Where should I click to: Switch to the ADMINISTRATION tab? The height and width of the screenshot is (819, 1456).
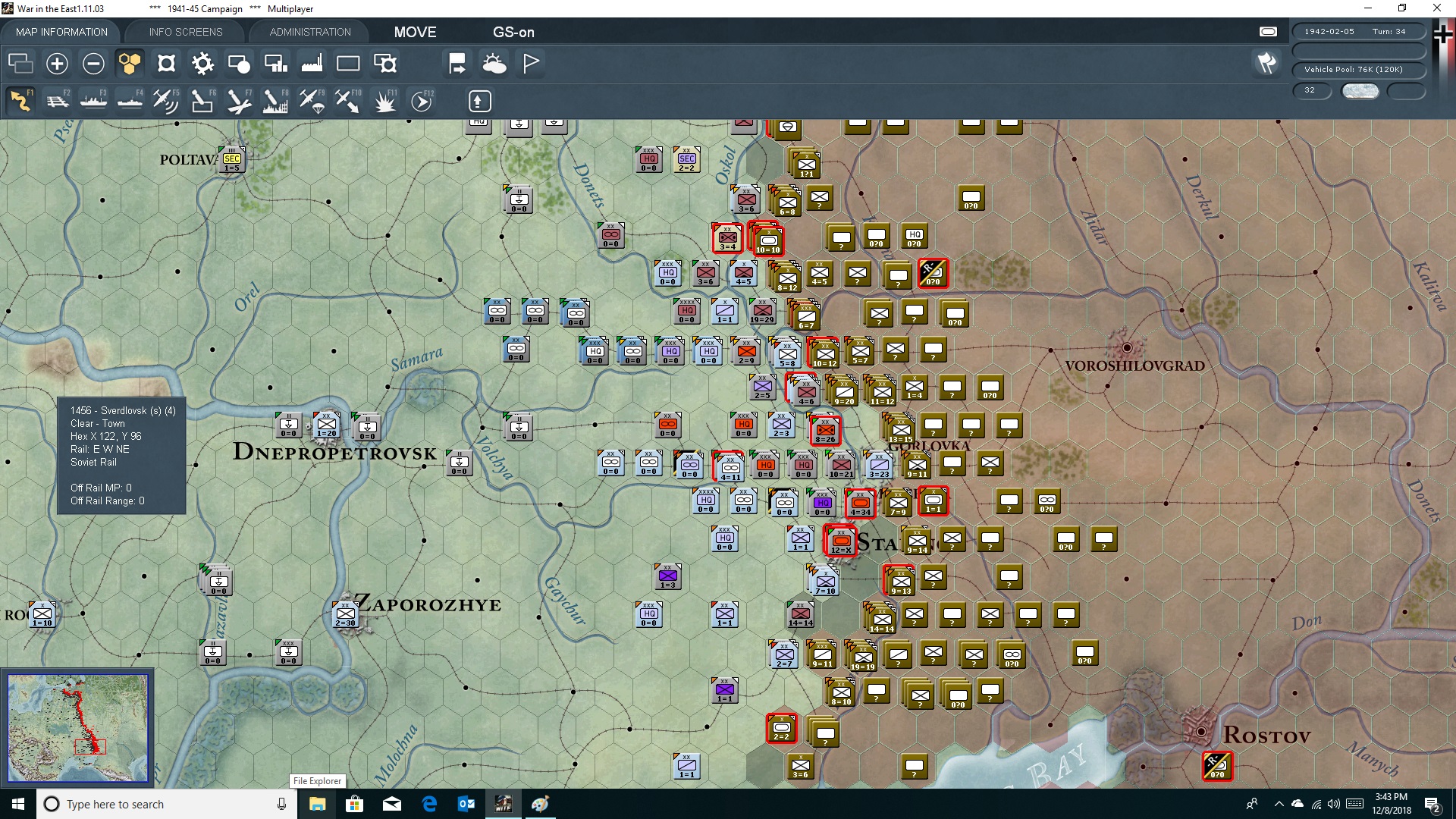pos(310,32)
